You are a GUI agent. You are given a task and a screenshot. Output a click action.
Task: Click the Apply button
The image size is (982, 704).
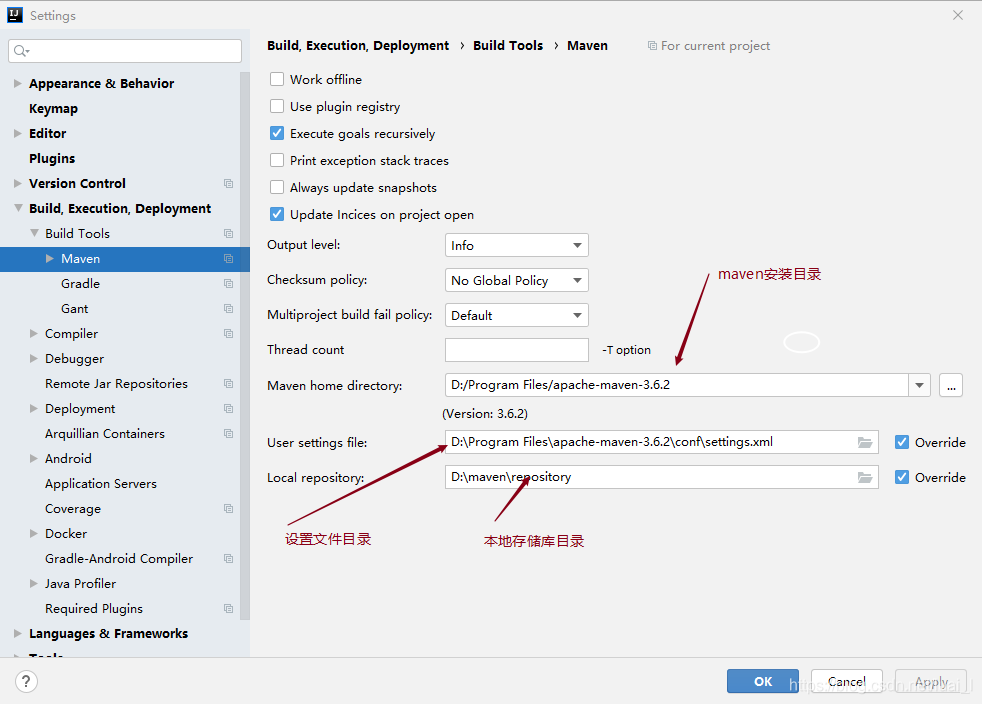[931, 681]
